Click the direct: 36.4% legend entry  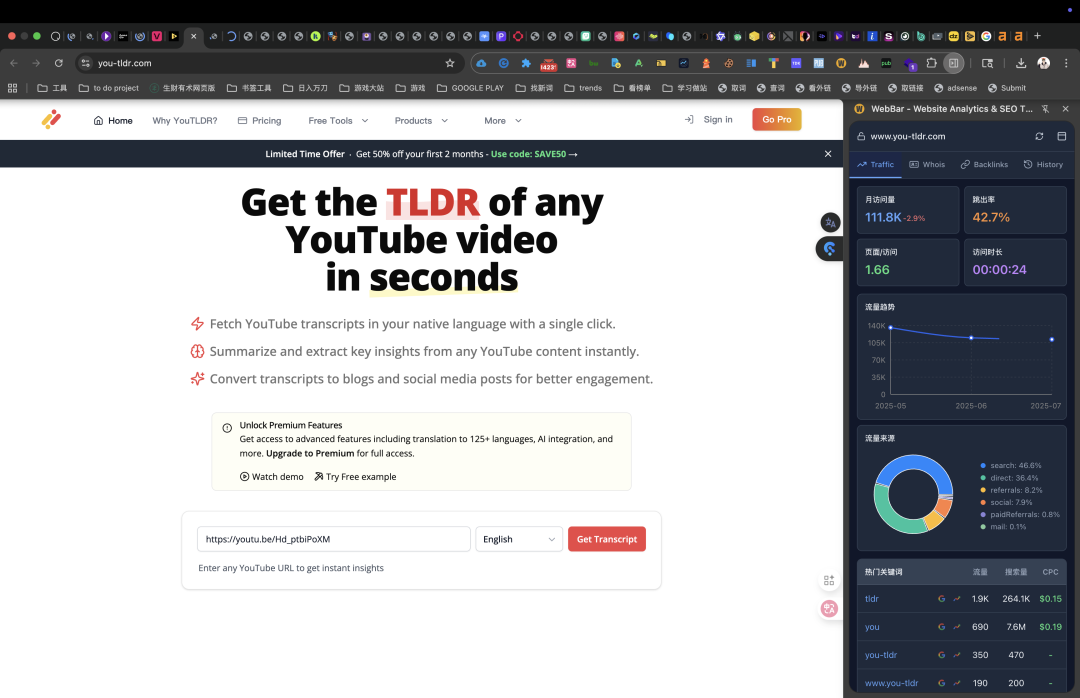pos(1010,478)
